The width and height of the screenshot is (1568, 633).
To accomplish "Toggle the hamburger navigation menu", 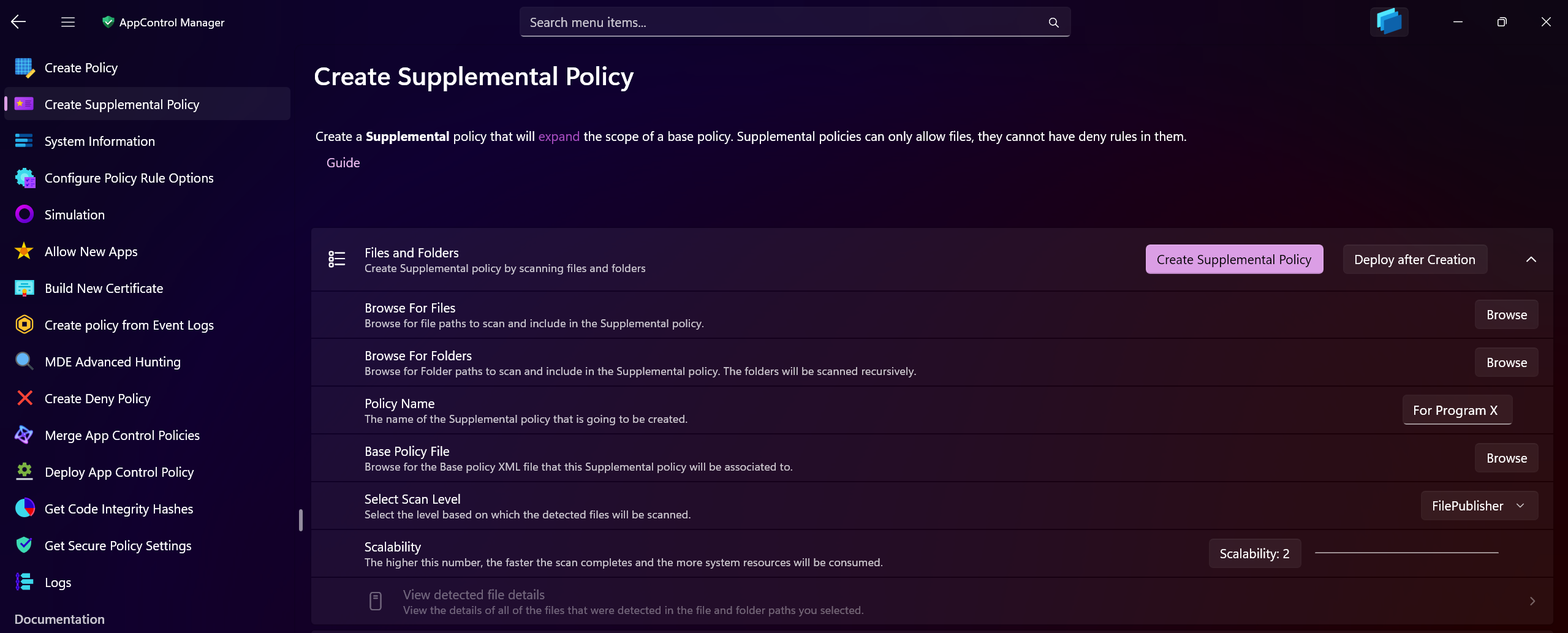I will click(x=68, y=22).
